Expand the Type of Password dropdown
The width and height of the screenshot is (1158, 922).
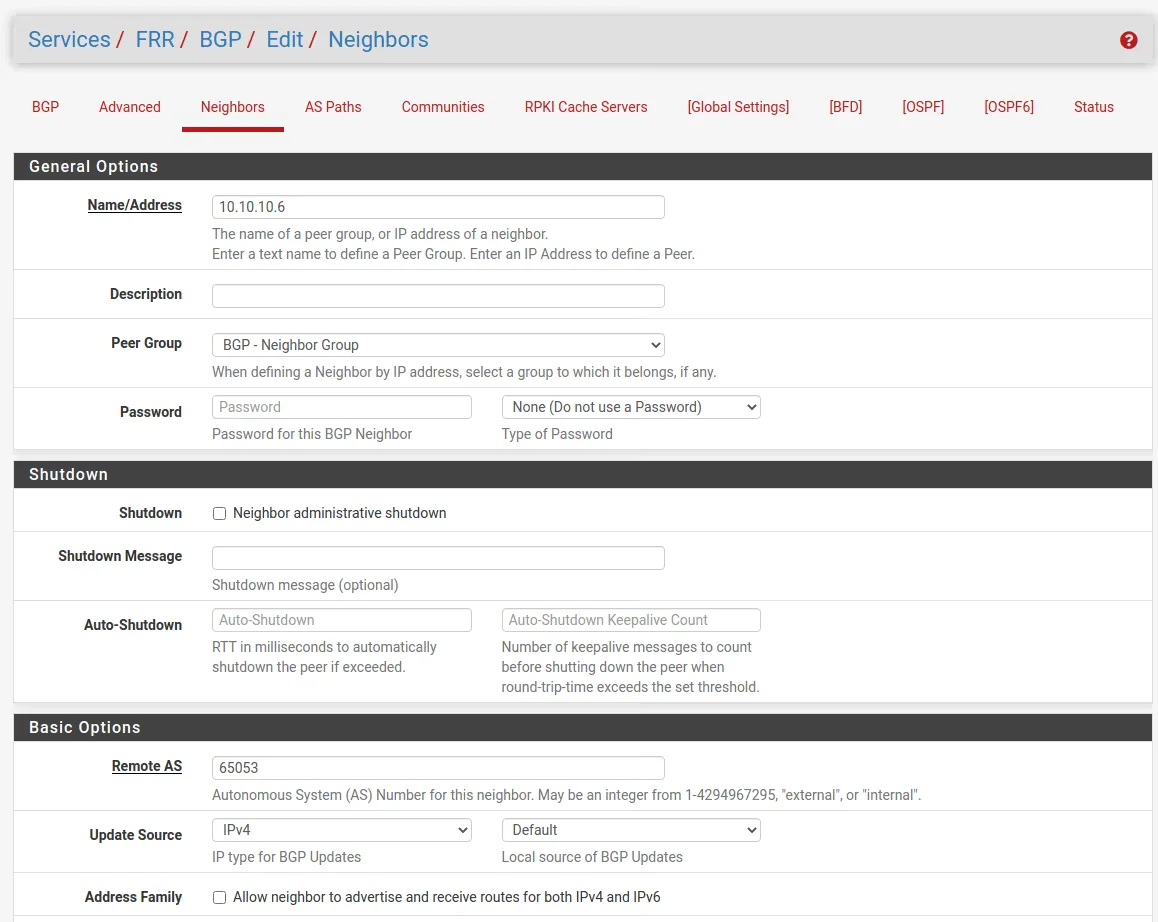click(x=631, y=407)
